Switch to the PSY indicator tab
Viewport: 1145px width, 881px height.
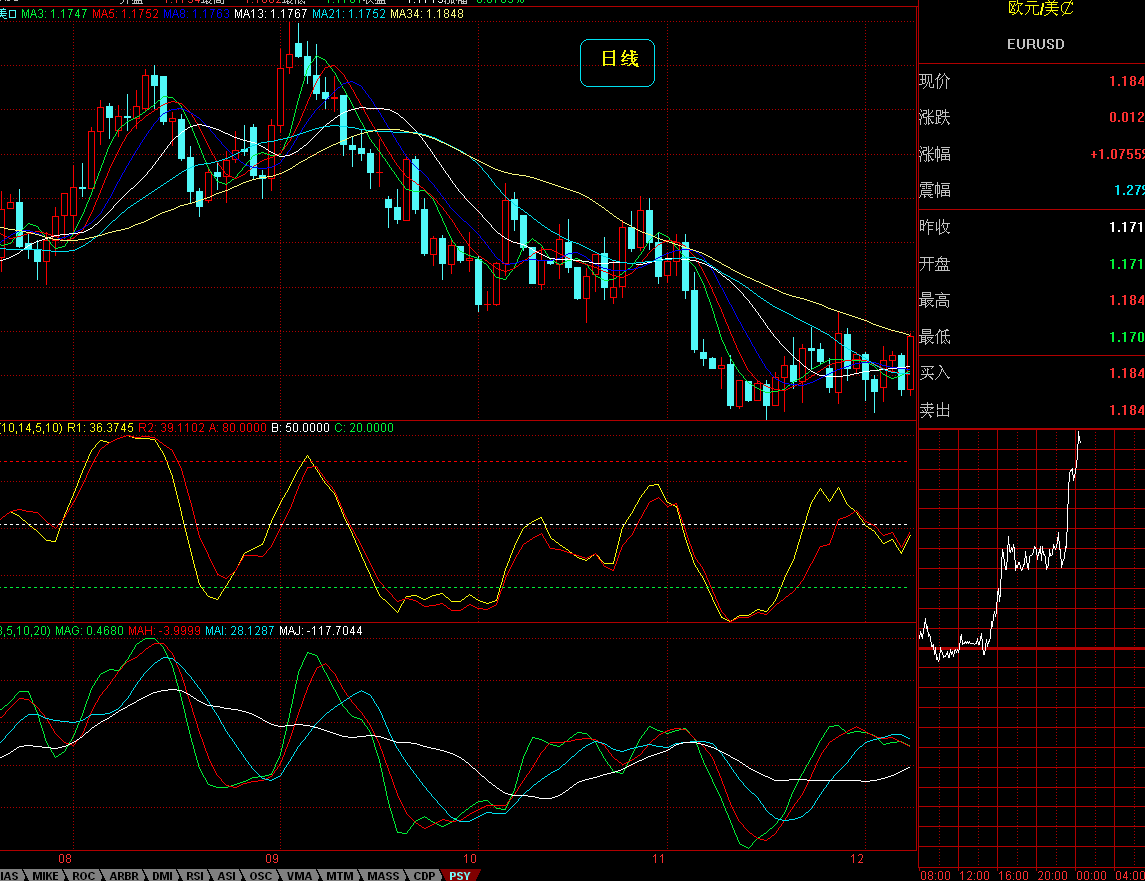coord(458,875)
